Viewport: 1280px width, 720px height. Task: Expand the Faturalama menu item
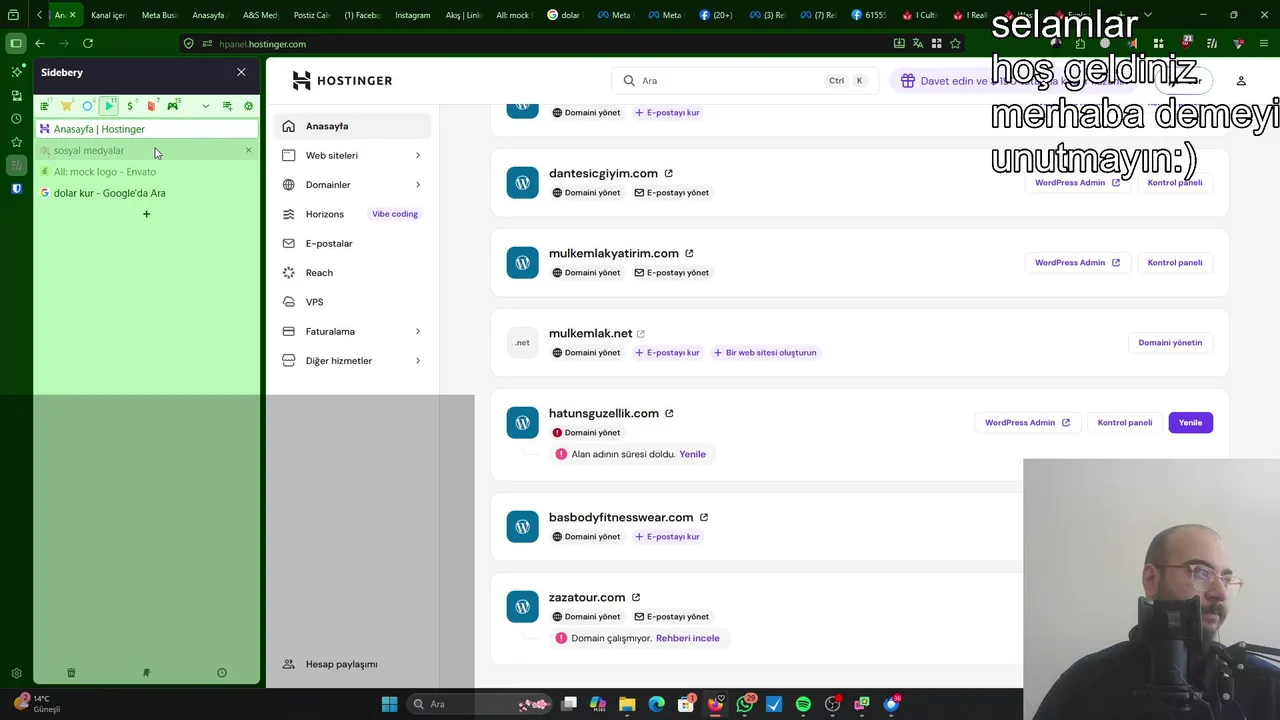click(353, 331)
